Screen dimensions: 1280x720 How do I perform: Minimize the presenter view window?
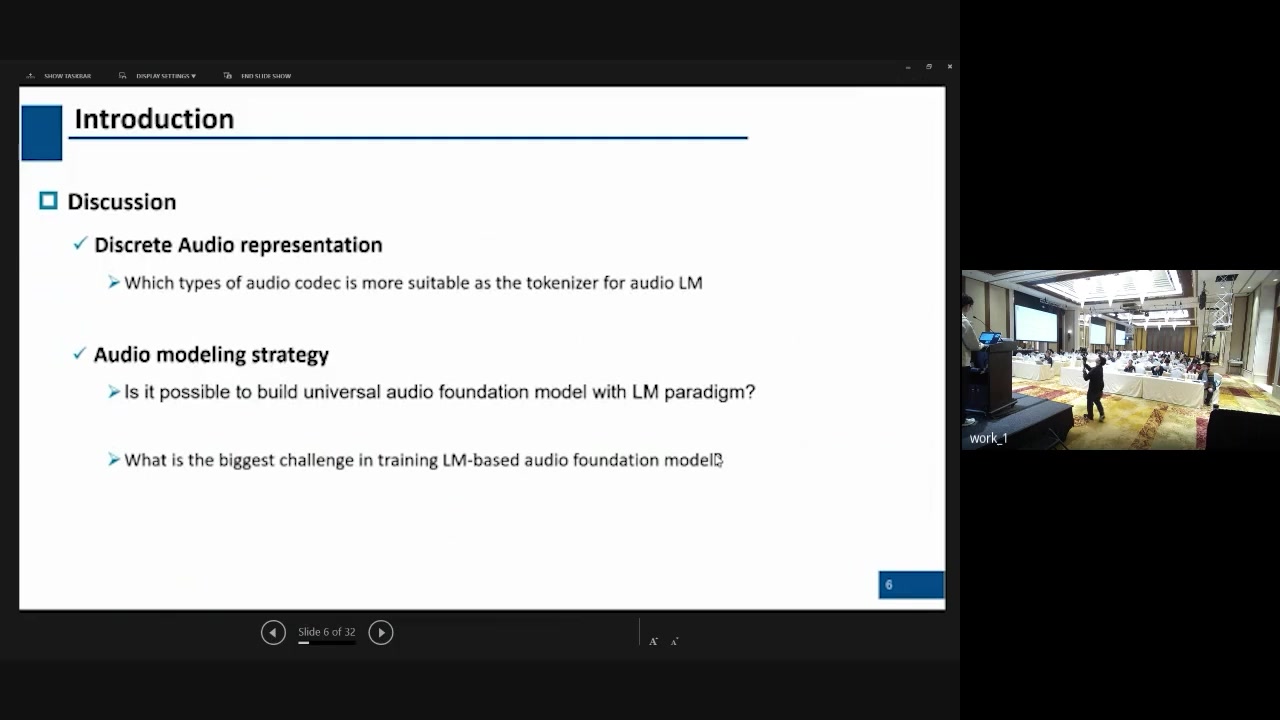click(x=908, y=67)
